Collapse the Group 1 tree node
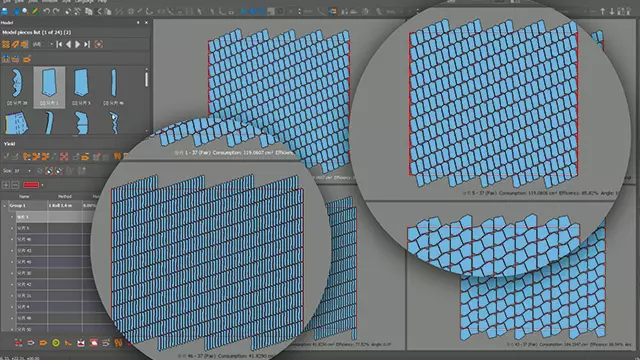 (4, 206)
